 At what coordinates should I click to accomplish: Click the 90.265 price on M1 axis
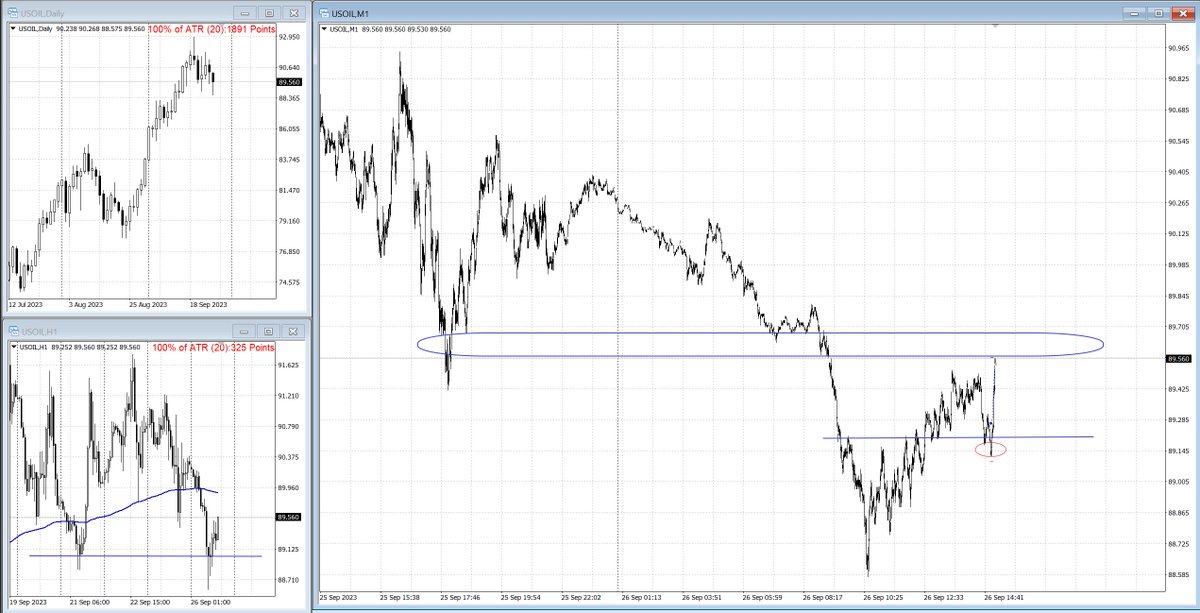(1179, 203)
